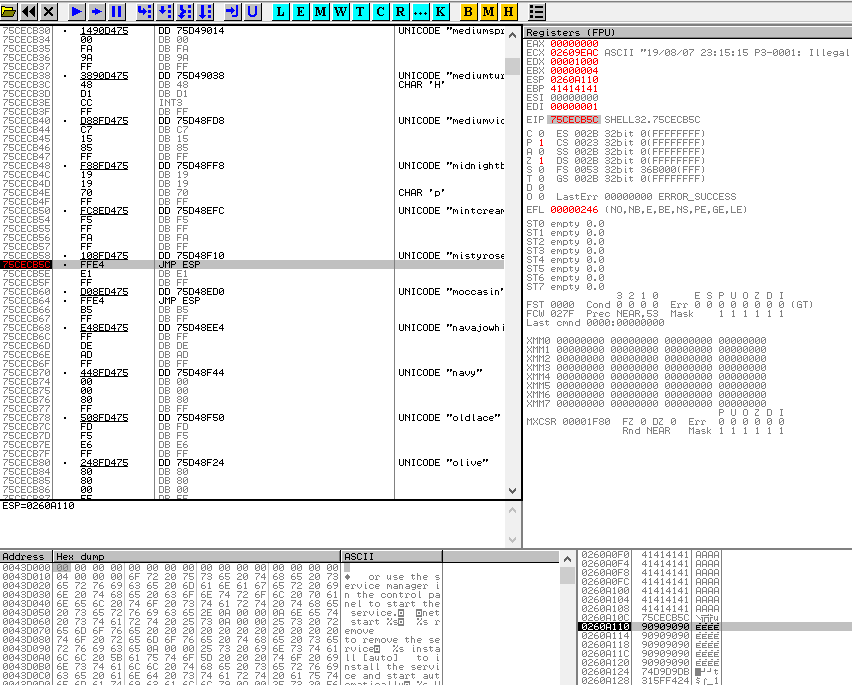Execute till user code (U icon)
The image size is (852, 685).
253,11
